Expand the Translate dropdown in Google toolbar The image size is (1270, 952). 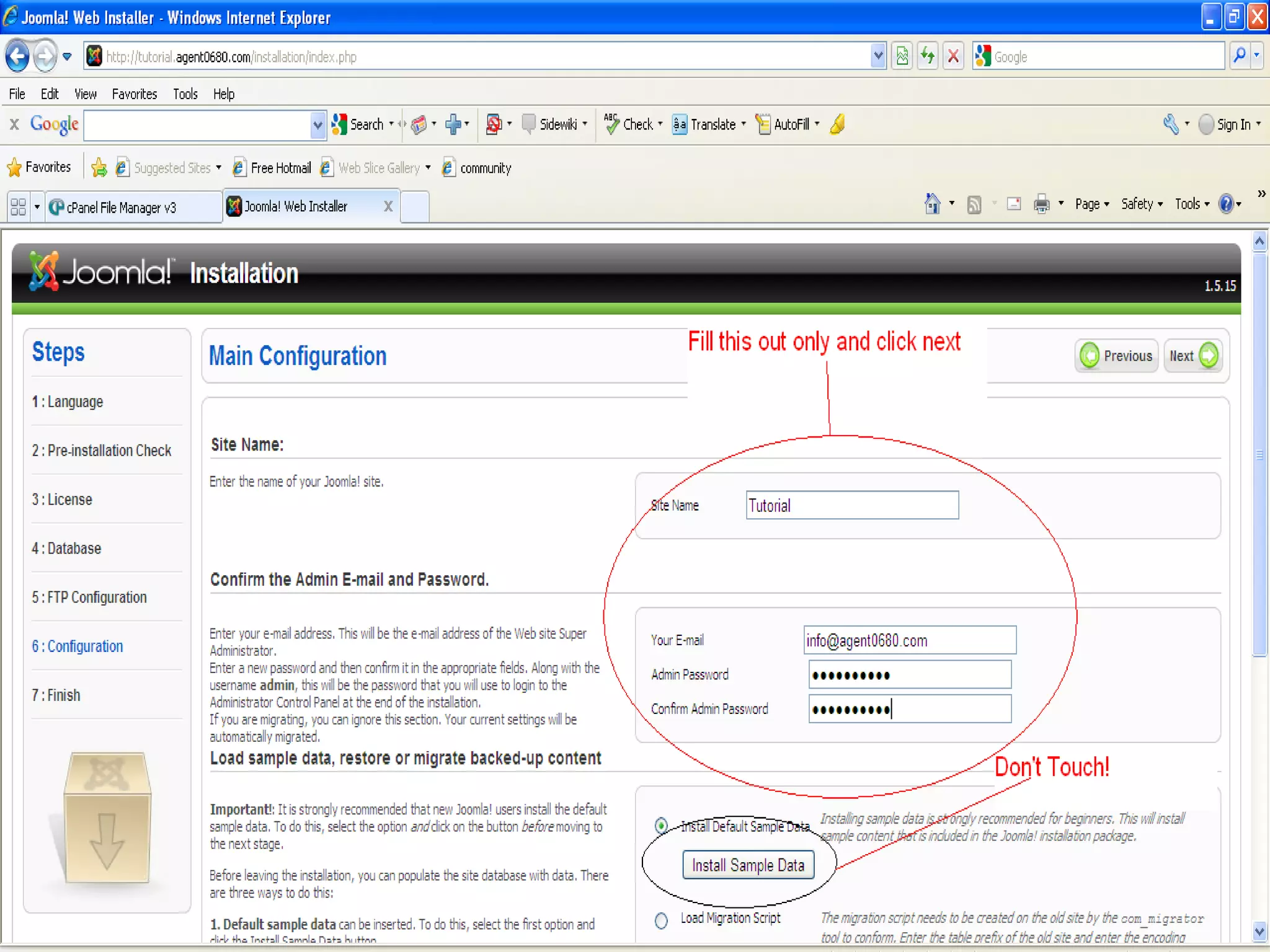click(744, 124)
